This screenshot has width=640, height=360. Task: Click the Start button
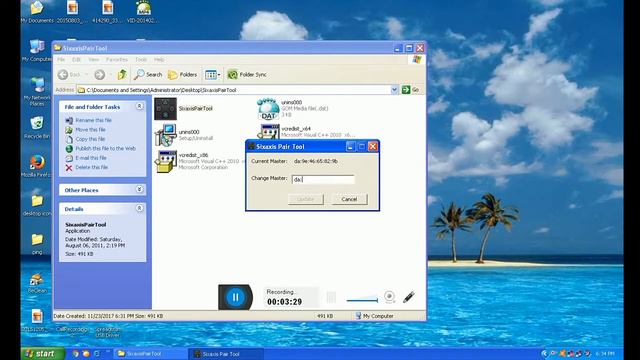pos(42,354)
